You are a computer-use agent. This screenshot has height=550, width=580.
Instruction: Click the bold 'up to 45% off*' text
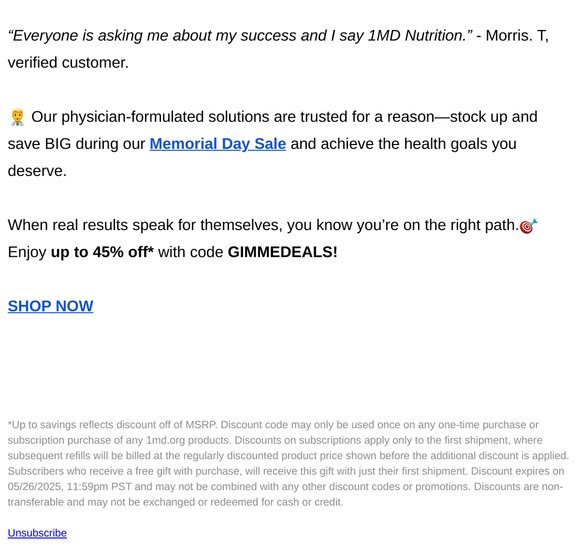click(x=102, y=252)
